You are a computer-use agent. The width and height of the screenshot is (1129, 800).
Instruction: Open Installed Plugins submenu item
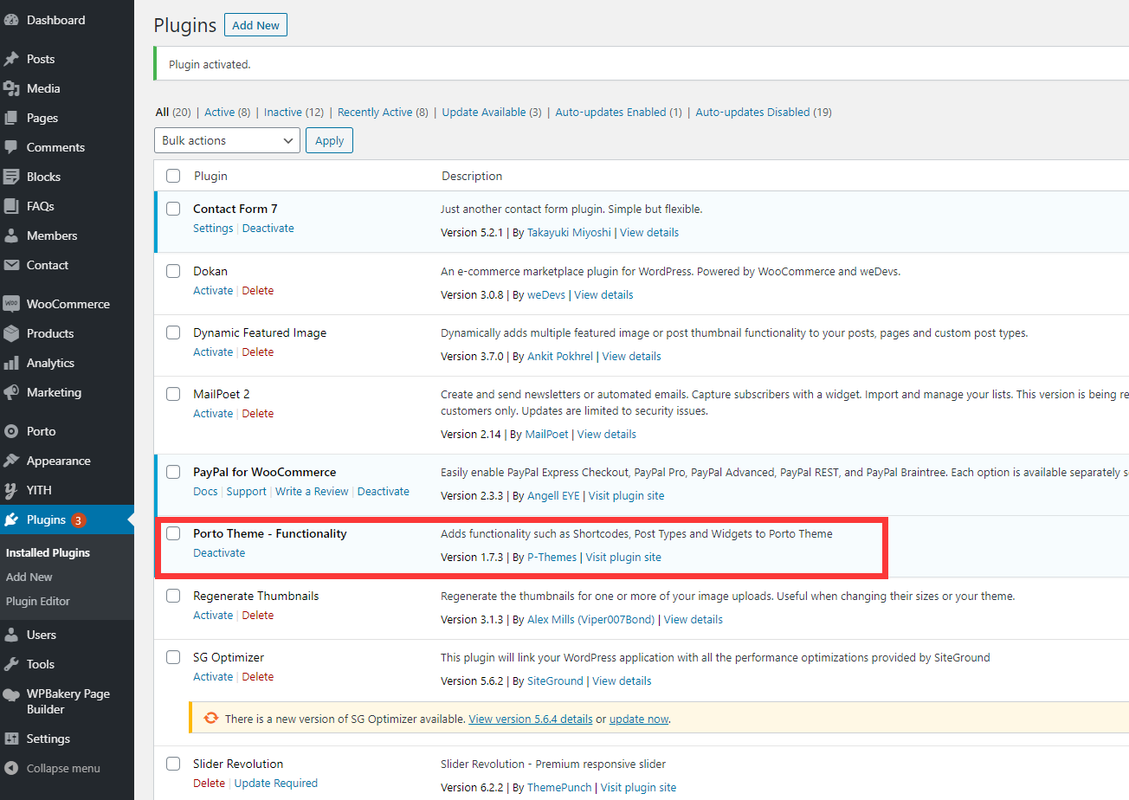(48, 553)
